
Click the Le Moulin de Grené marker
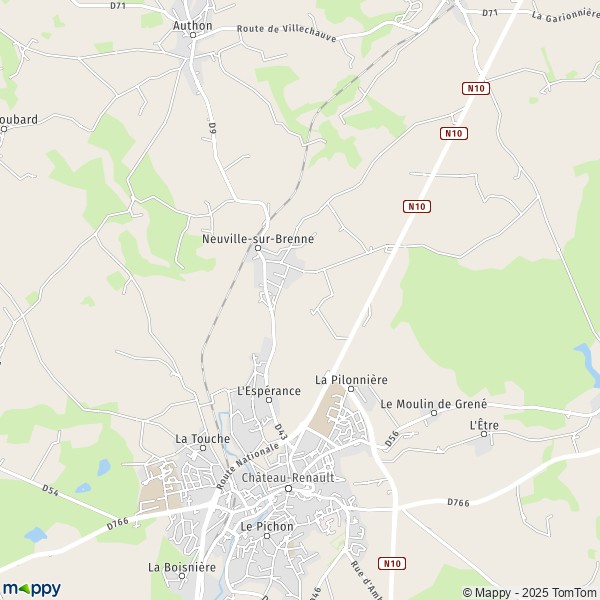[x=434, y=413]
